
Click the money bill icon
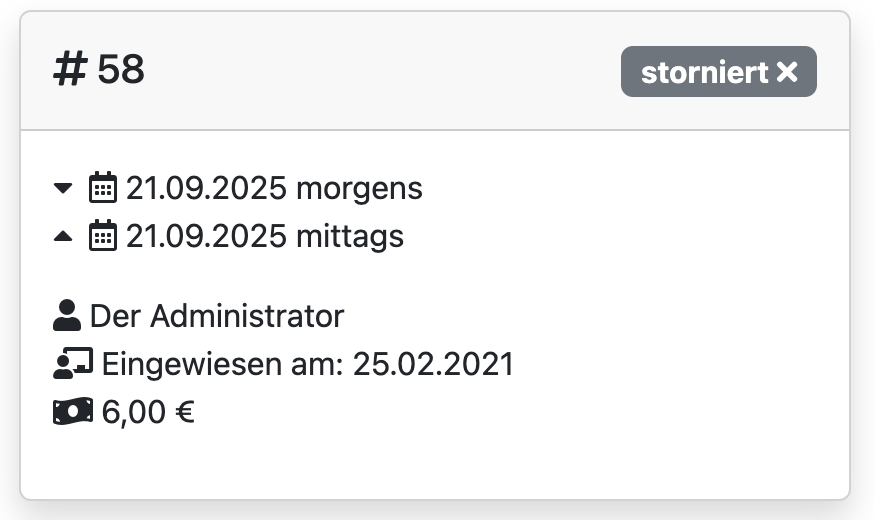click(73, 411)
